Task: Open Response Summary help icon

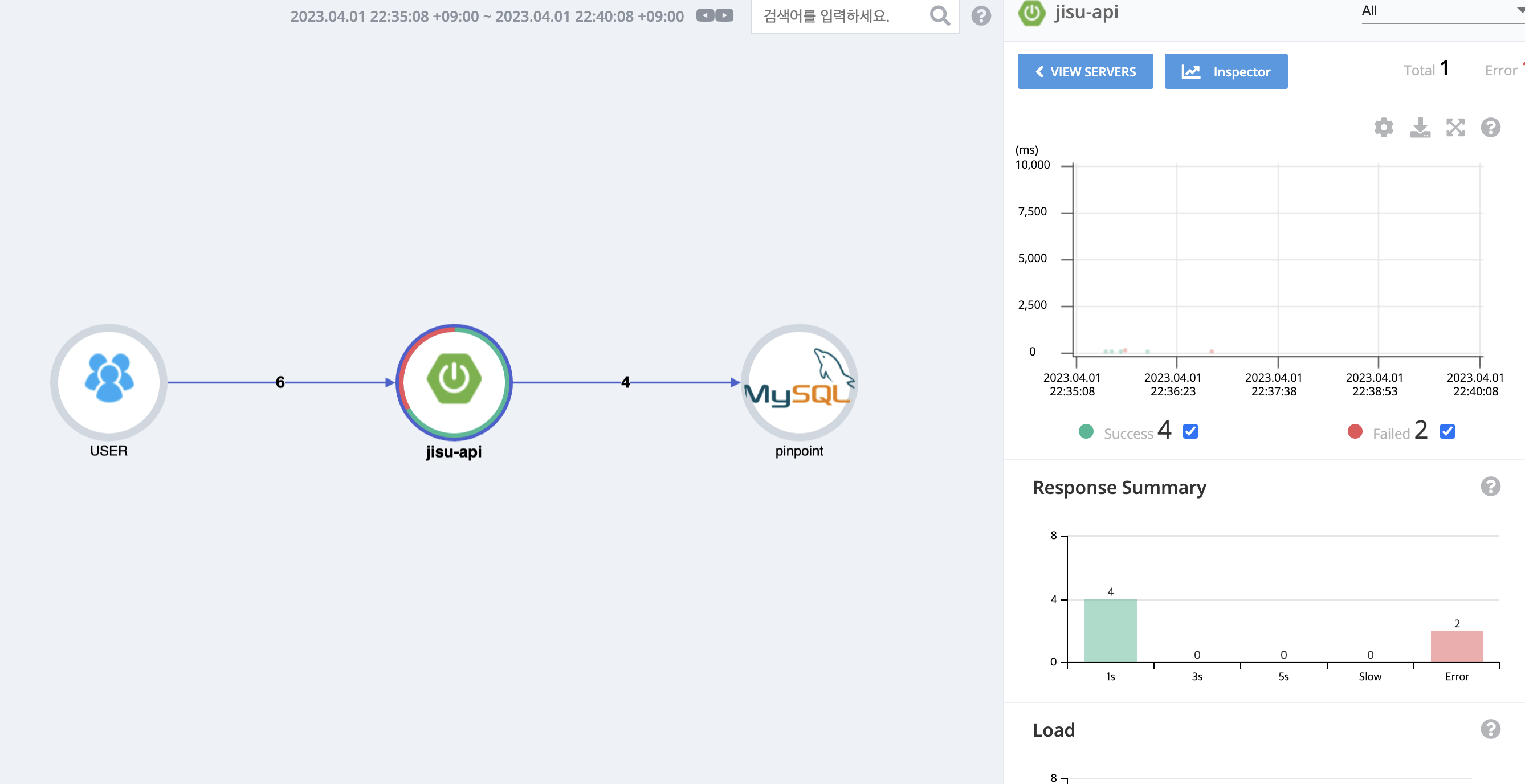Action: tap(1490, 487)
